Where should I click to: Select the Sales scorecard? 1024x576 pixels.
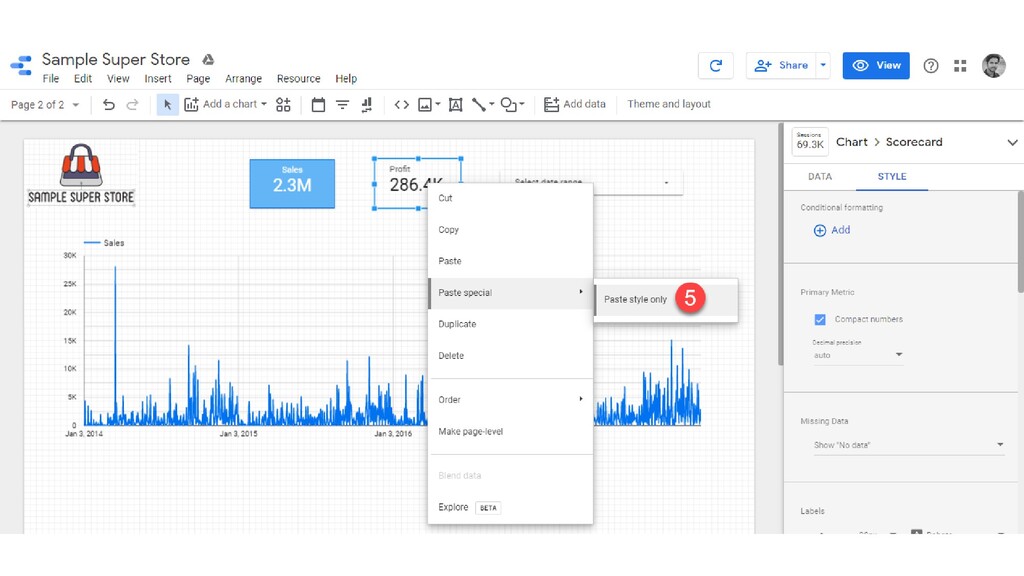[x=292, y=184]
